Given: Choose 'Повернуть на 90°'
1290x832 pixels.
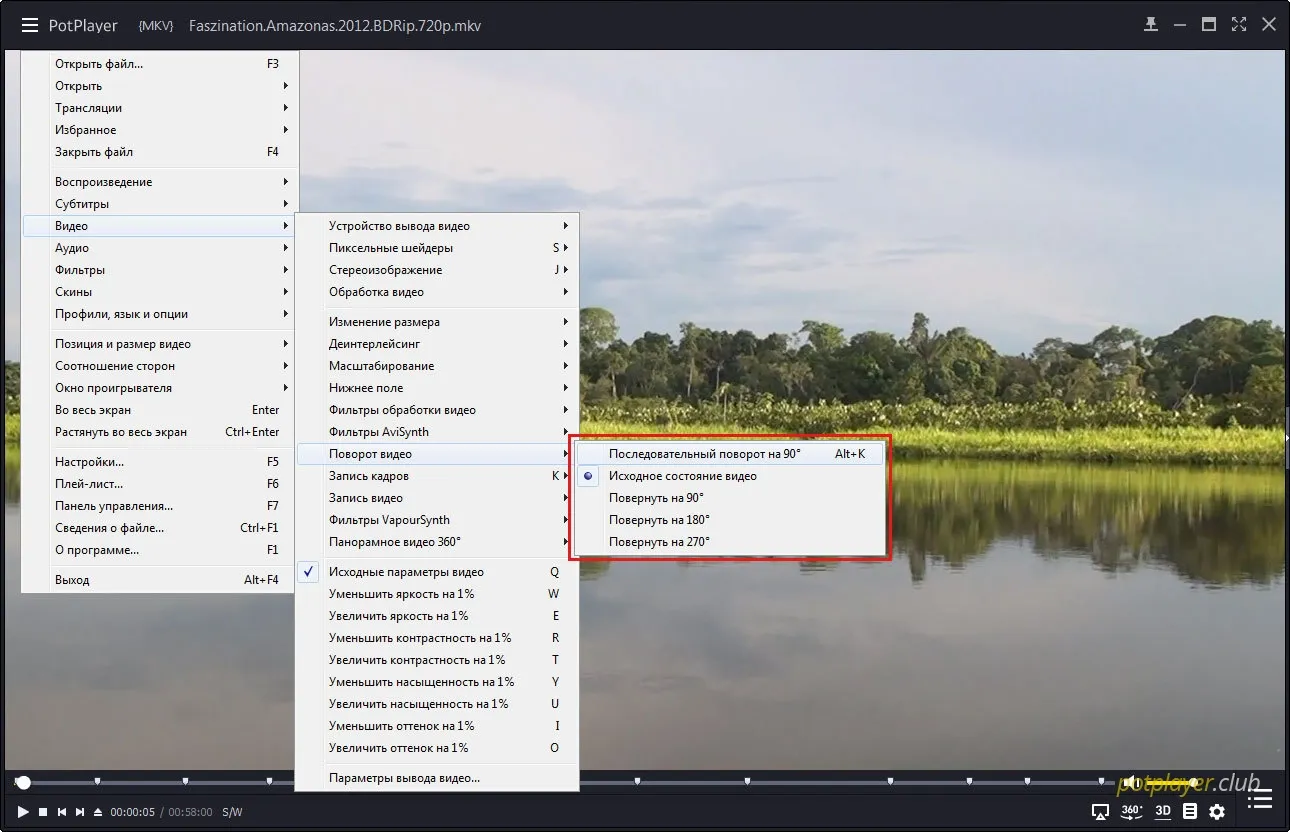Looking at the screenshot, I should (731, 498).
